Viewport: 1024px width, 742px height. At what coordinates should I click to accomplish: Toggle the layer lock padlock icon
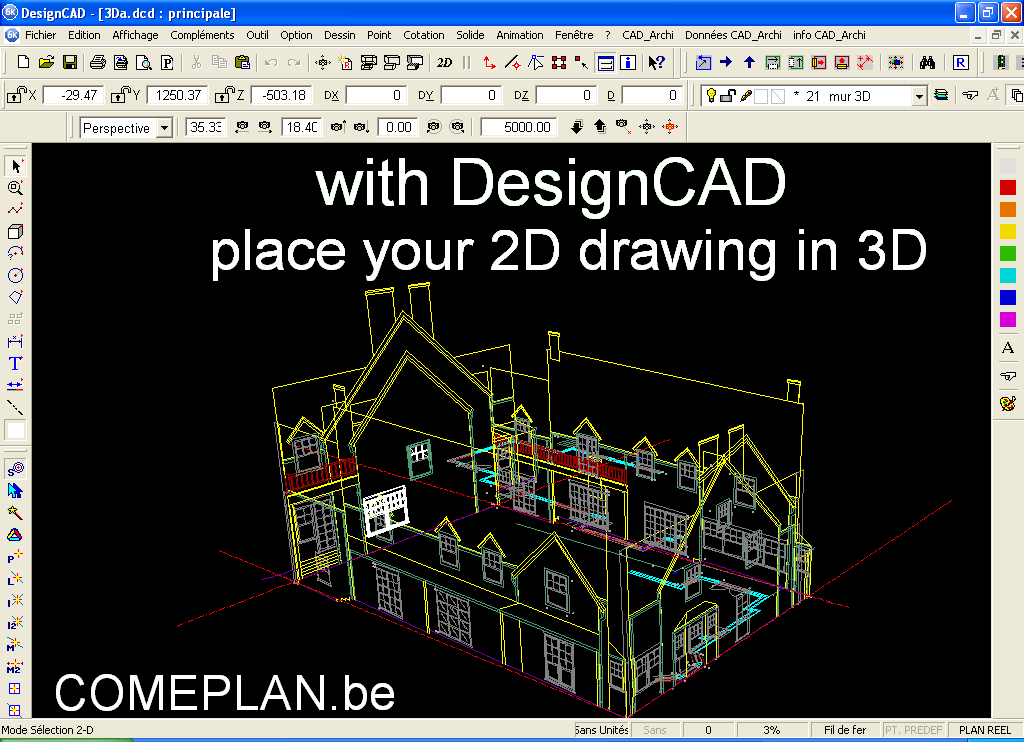[x=728, y=96]
